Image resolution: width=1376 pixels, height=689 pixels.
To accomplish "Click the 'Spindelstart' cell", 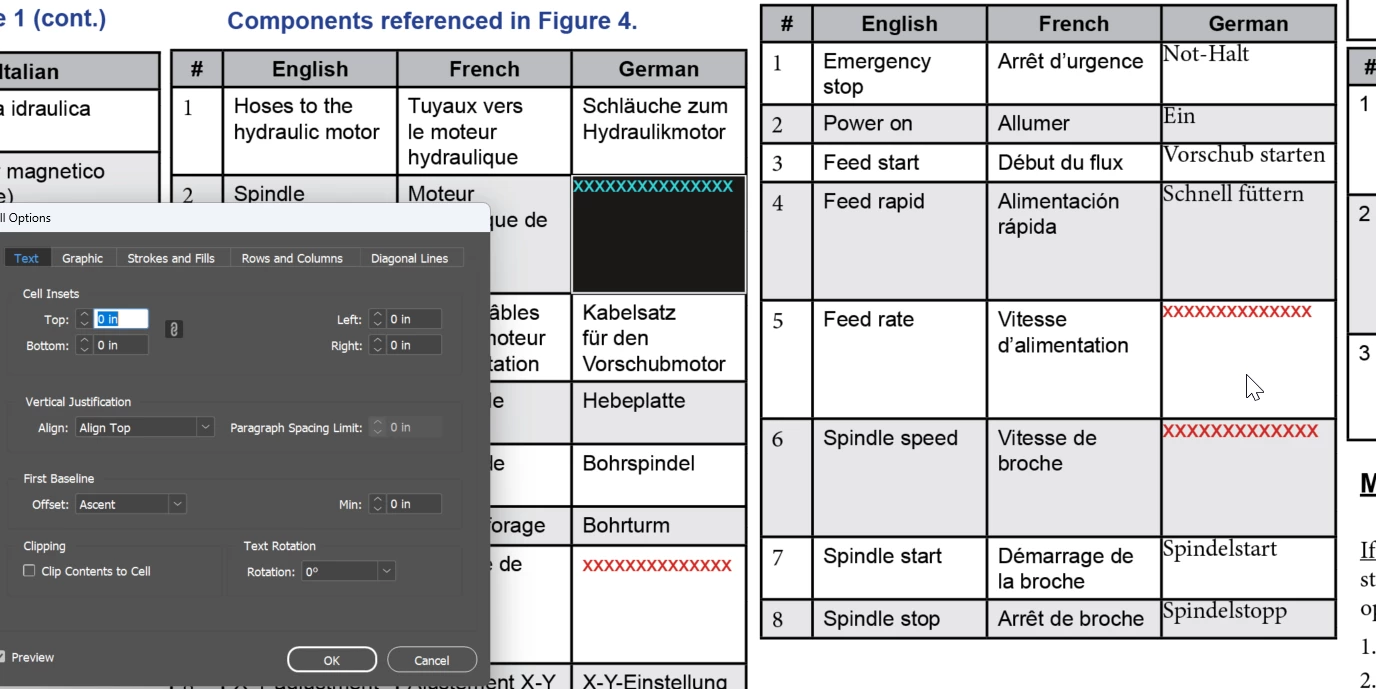I will point(1248,568).
